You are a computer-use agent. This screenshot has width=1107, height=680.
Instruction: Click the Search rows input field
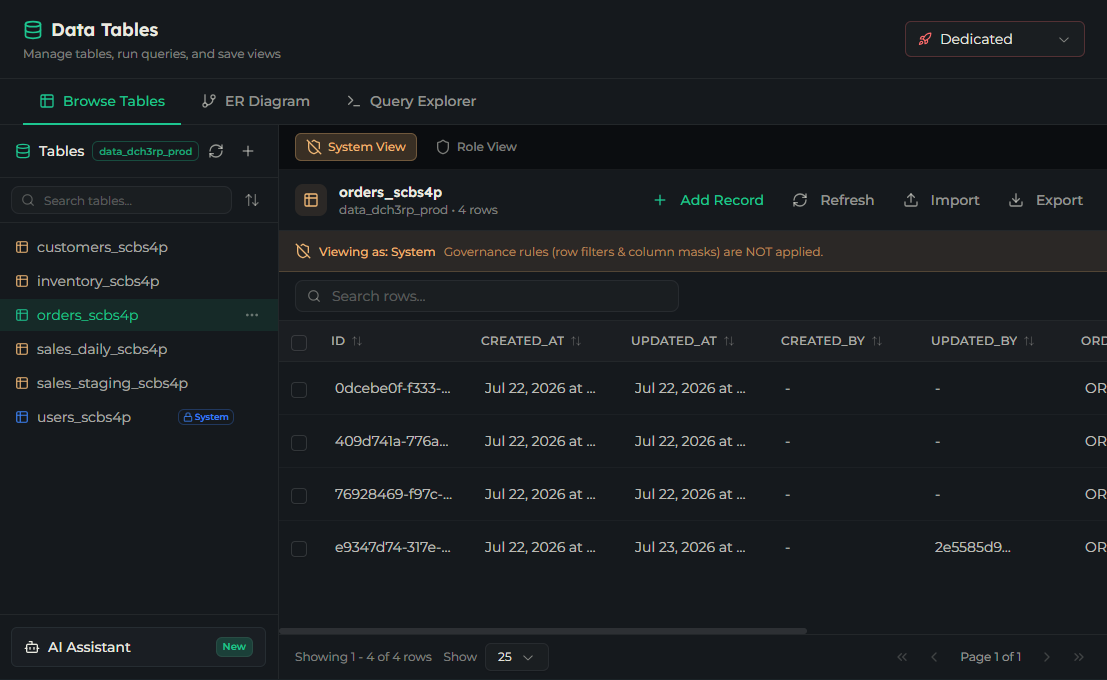click(x=486, y=296)
